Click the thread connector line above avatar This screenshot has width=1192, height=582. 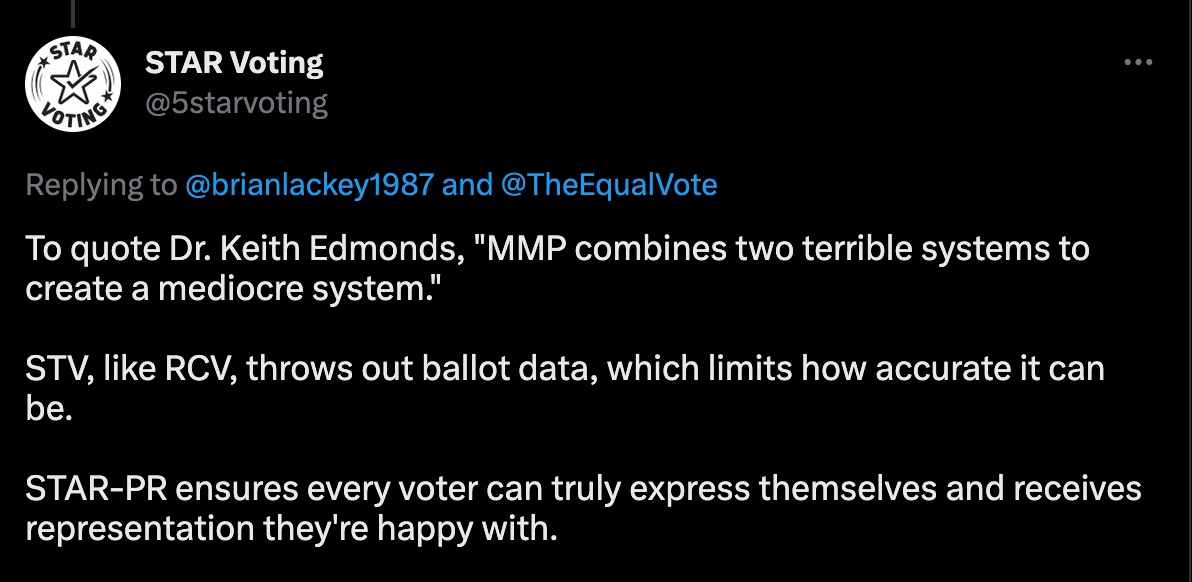[73, 12]
